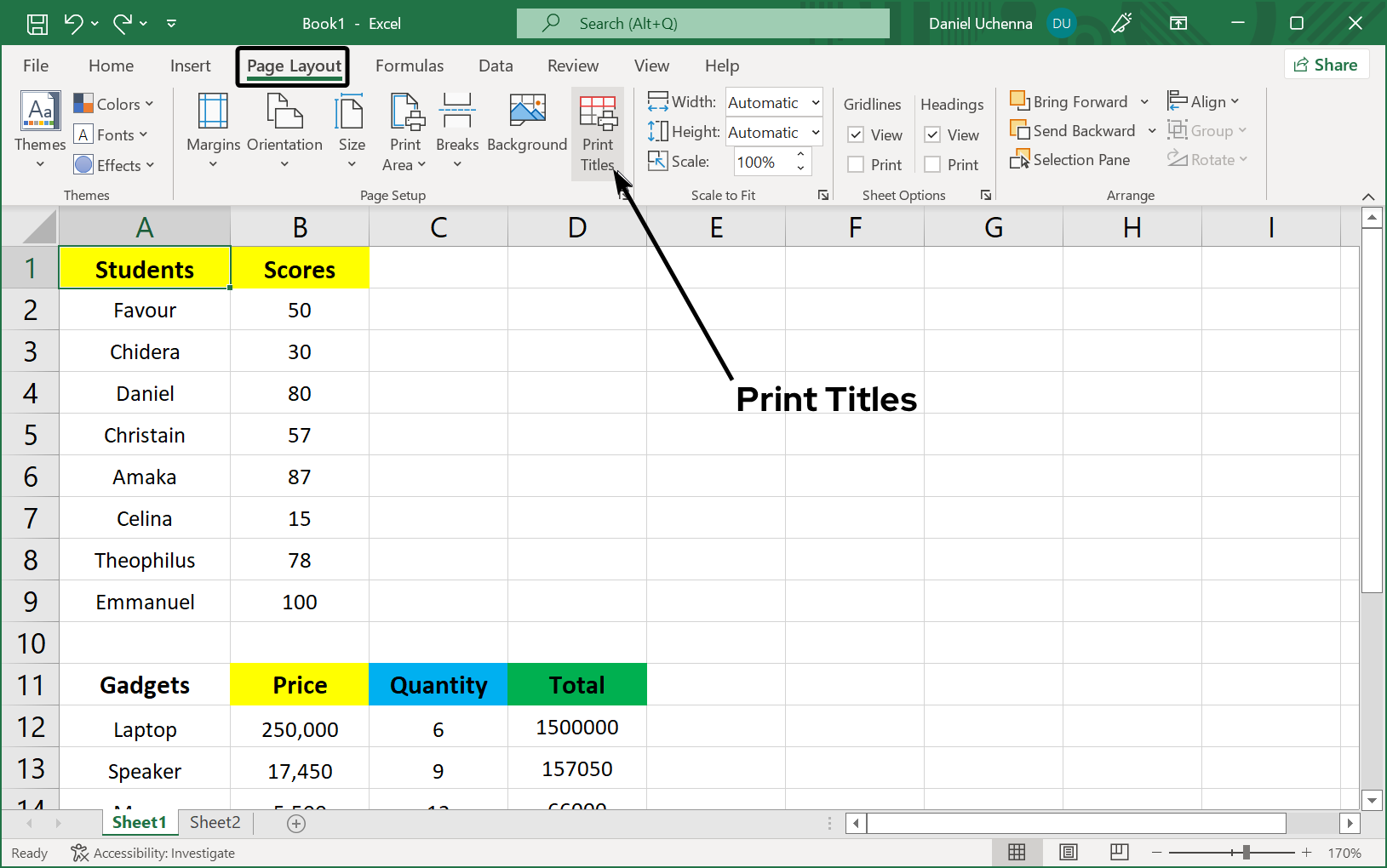1387x868 pixels.
Task: Enable printing of Headings
Action: [x=933, y=164]
